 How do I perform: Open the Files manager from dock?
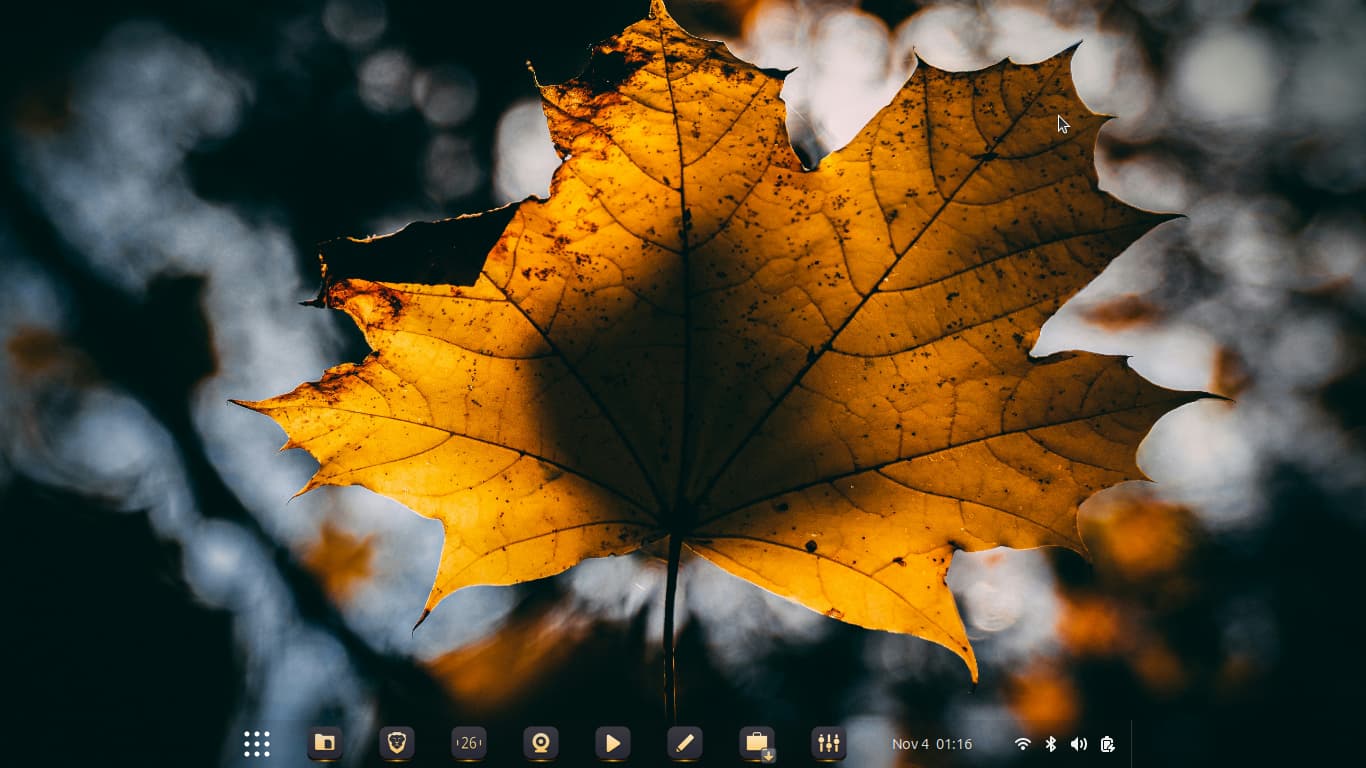tap(325, 743)
